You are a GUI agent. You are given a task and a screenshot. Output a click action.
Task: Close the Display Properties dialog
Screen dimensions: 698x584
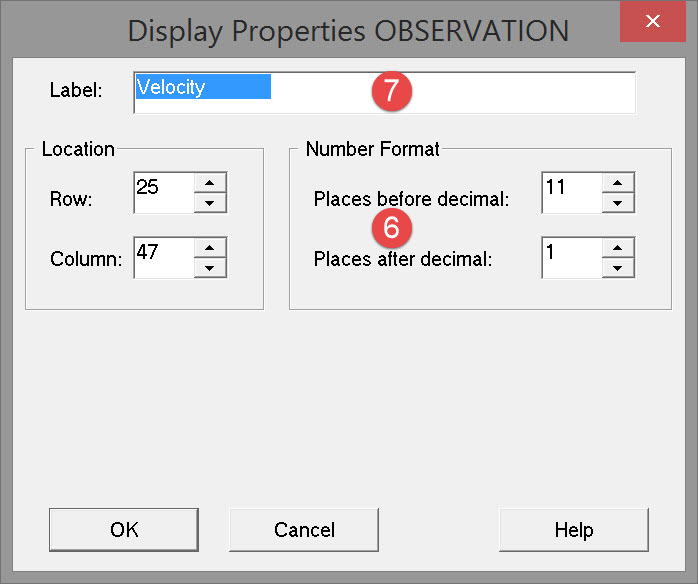(x=652, y=21)
